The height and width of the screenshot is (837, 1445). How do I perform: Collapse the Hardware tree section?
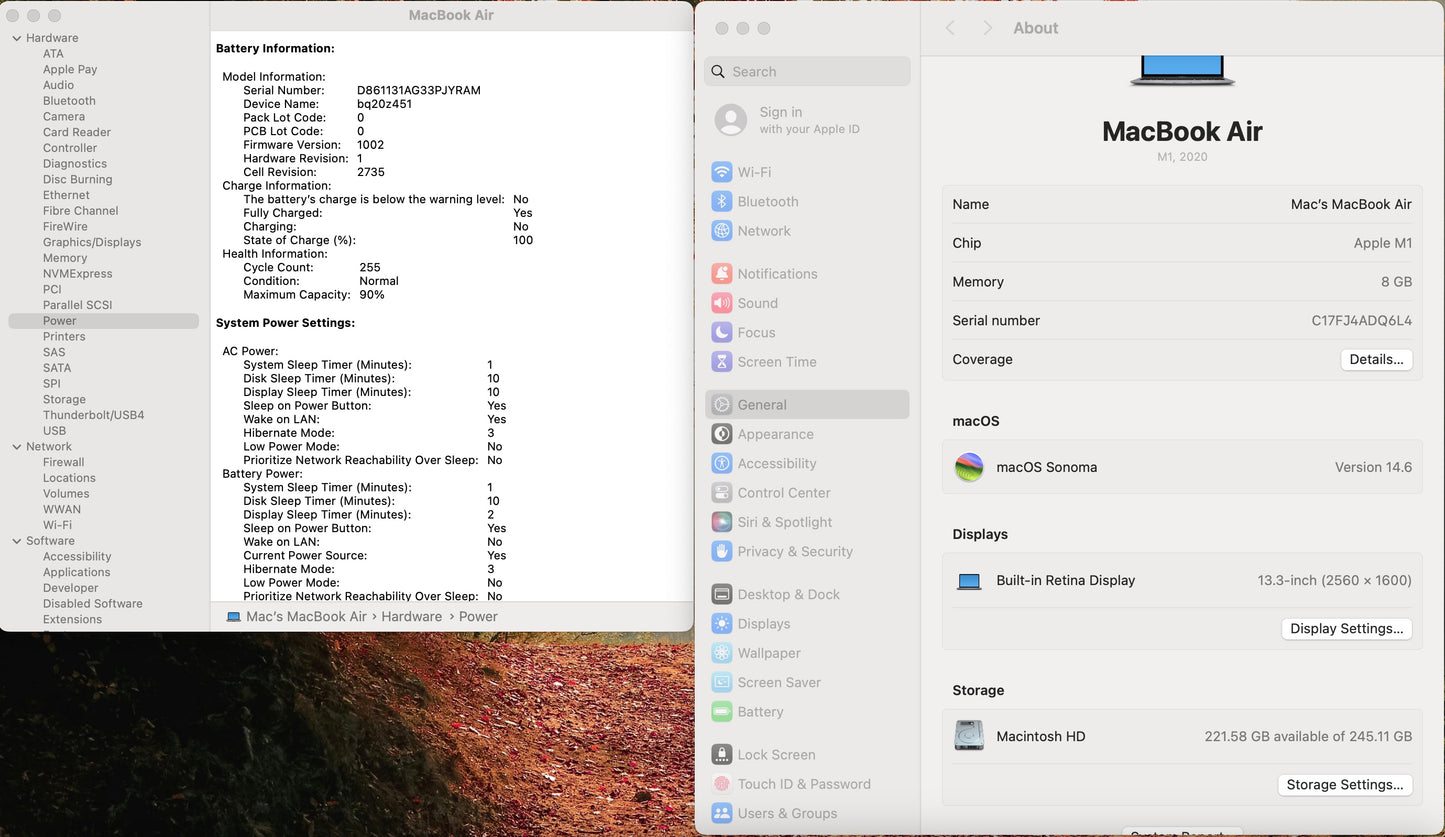click(16, 38)
